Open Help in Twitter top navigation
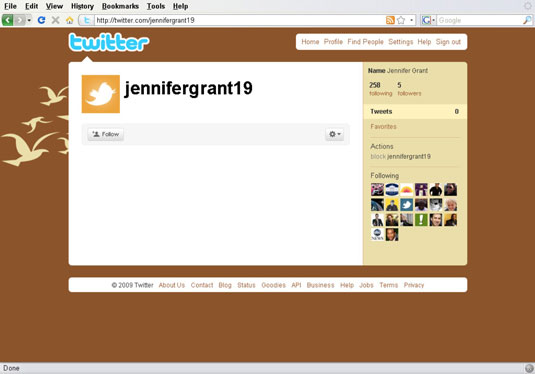Viewport: 535px width, 374px height. 424,42
